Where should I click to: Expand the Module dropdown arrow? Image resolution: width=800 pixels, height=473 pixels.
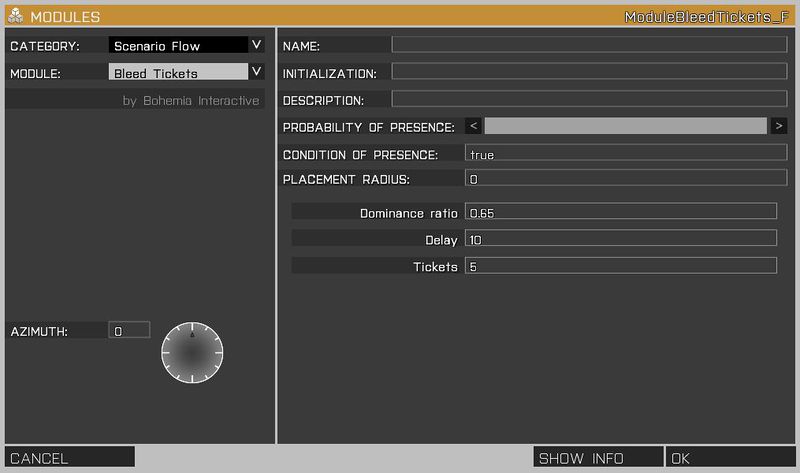click(257, 72)
